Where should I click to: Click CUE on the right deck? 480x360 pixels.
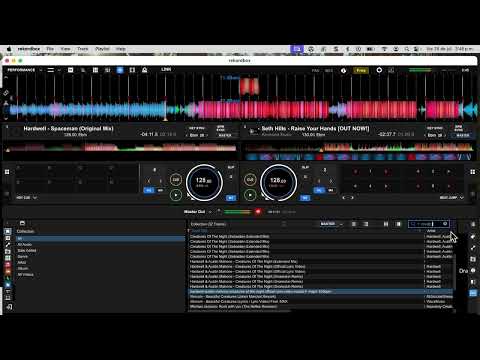pos(250,180)
